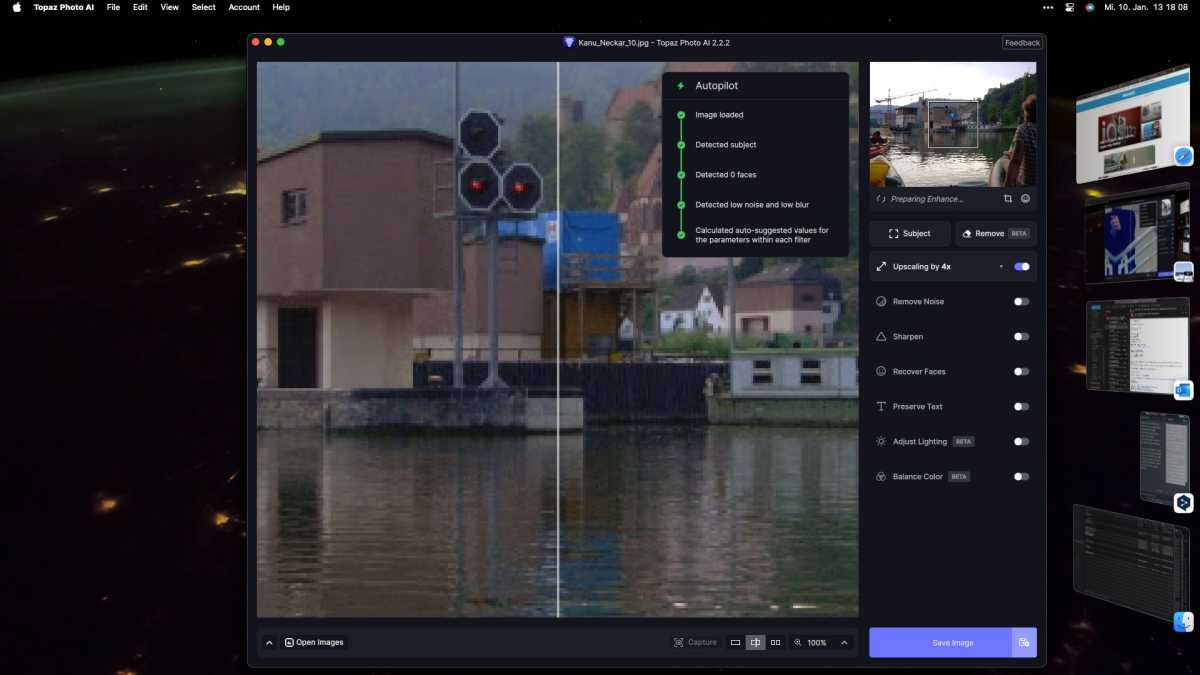Click the 'Detected 0 faces' Autopilot step

tap(726, 175)
